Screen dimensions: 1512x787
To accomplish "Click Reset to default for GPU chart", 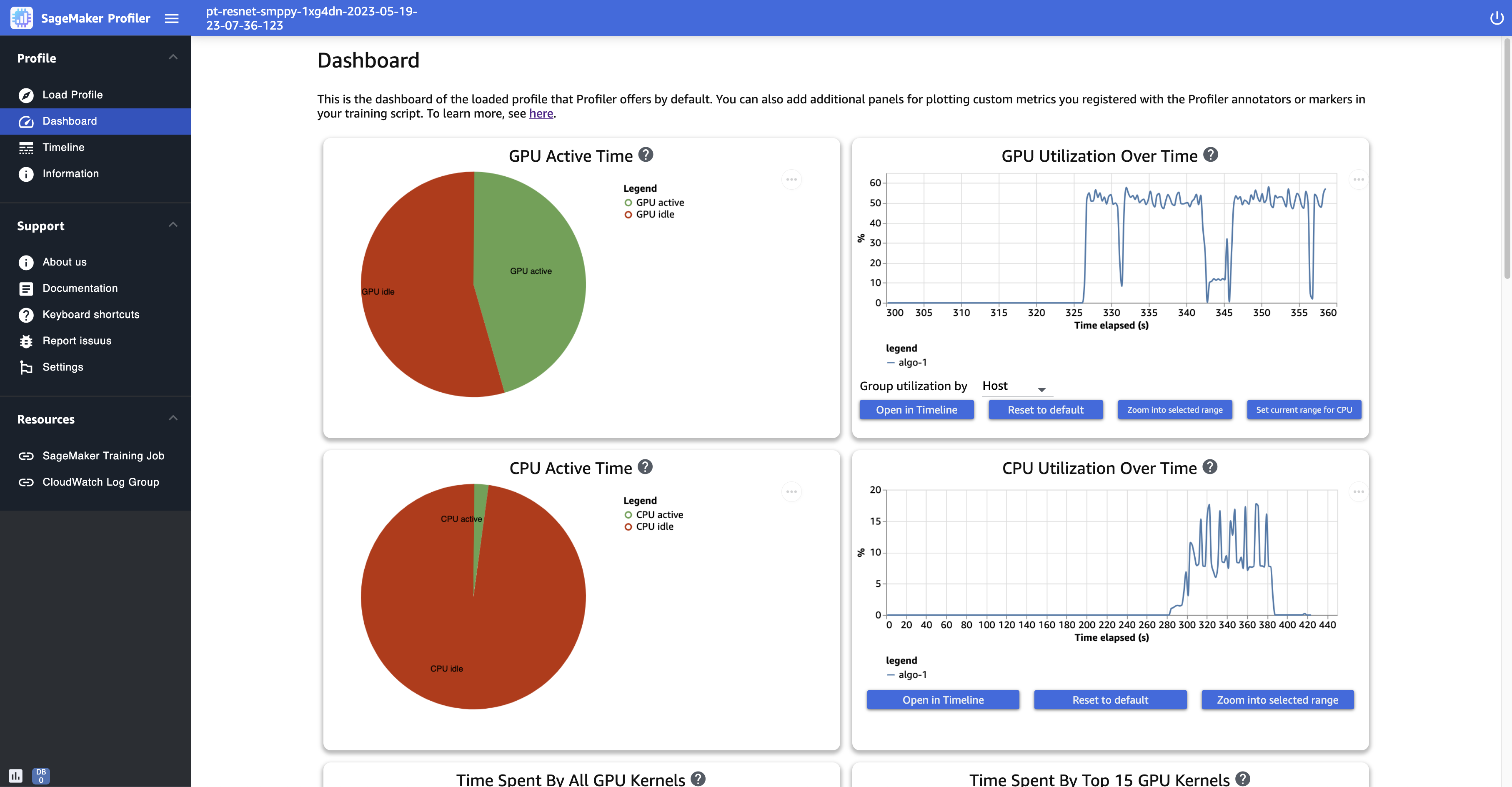I will pyautogui.click(x=1045, y=409).
